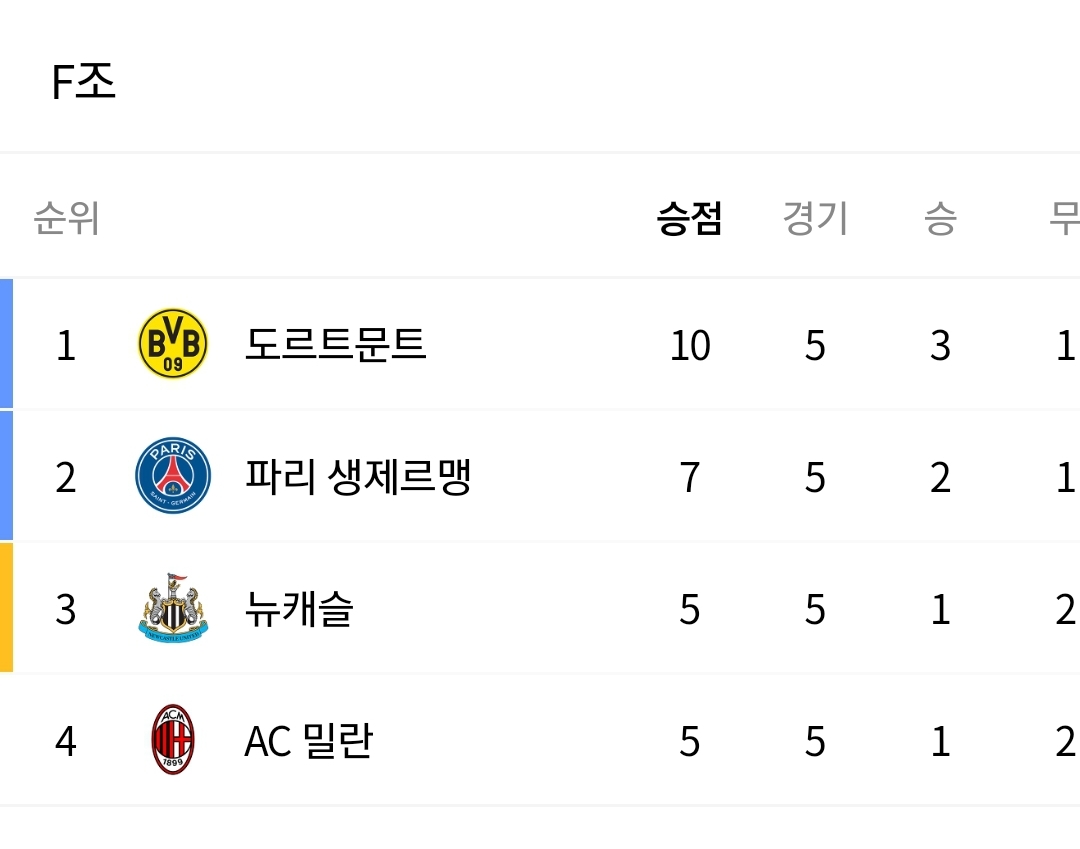Click the Paris Saint-Germain club crest

173,476
